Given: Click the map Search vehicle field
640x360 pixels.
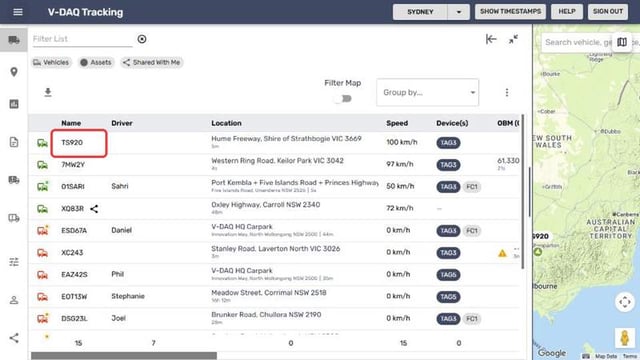Looking at the screenshot, I should (x=578, y=42).
